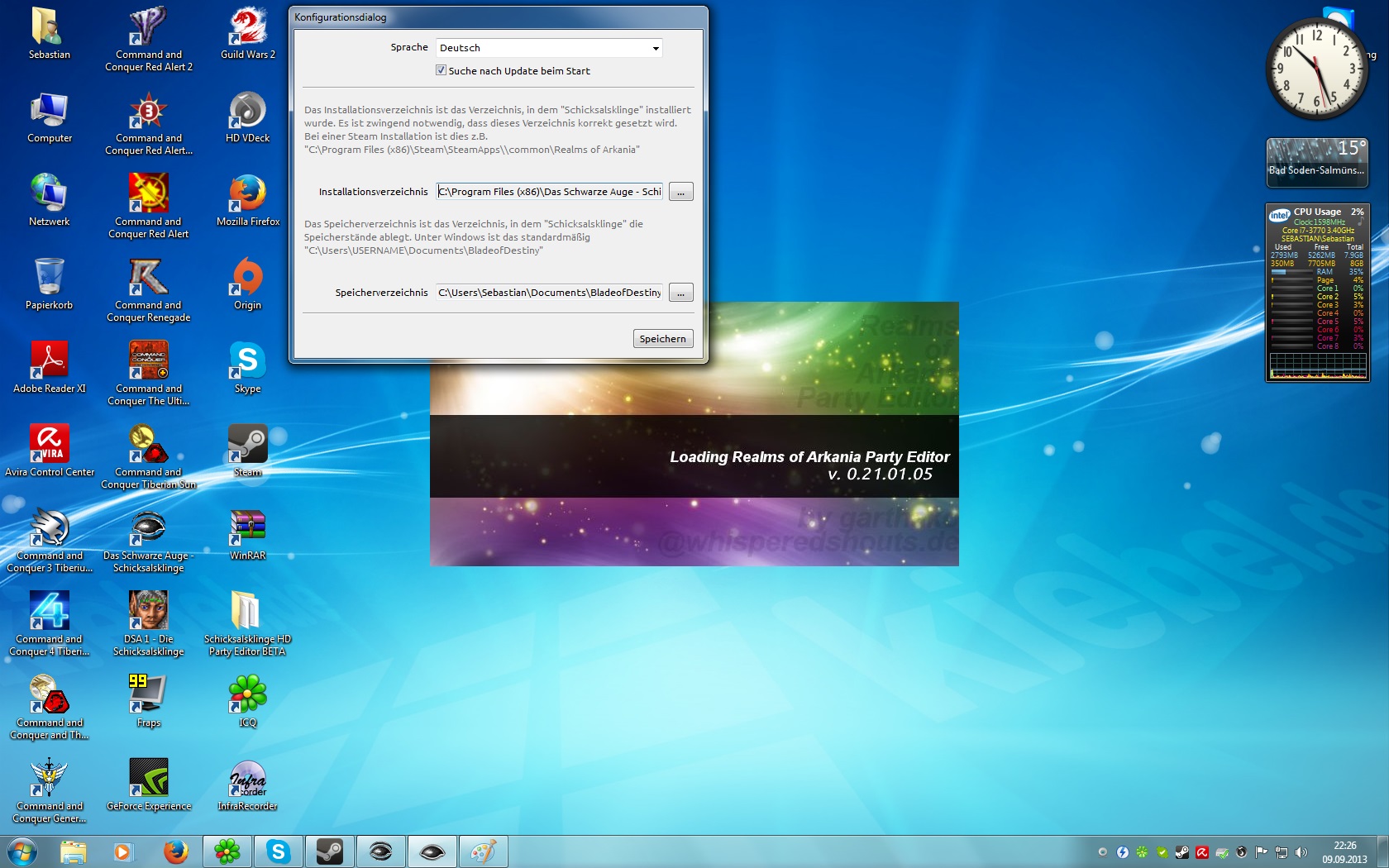1389x868 pixels.
Task: Select the WinRAR desktop icon
Action: 248,536
